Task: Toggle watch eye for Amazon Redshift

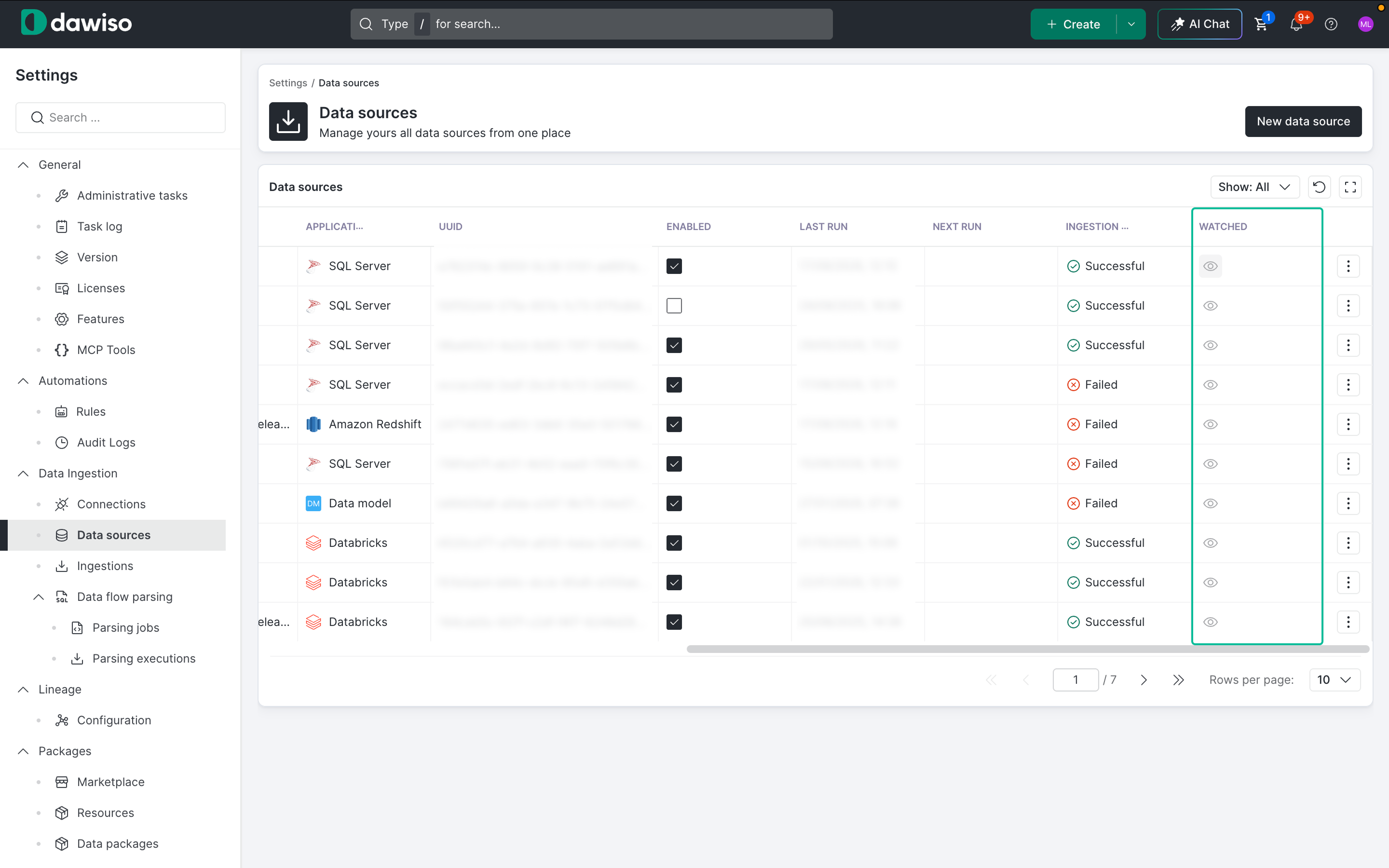Action: point(1210,424)
